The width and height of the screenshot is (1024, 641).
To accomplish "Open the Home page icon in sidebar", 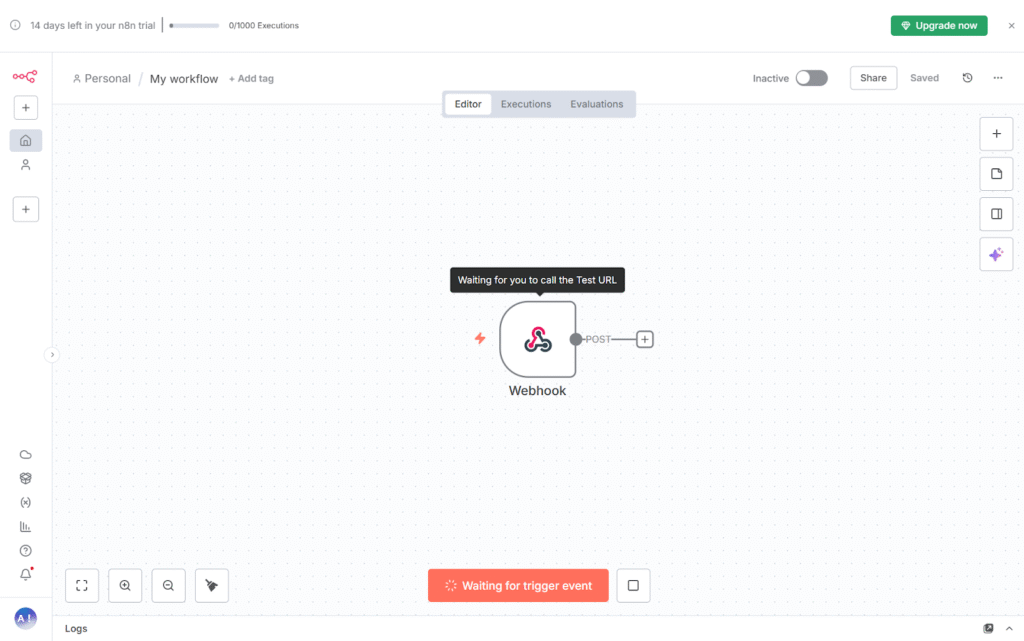I will (x=26, y=141).
